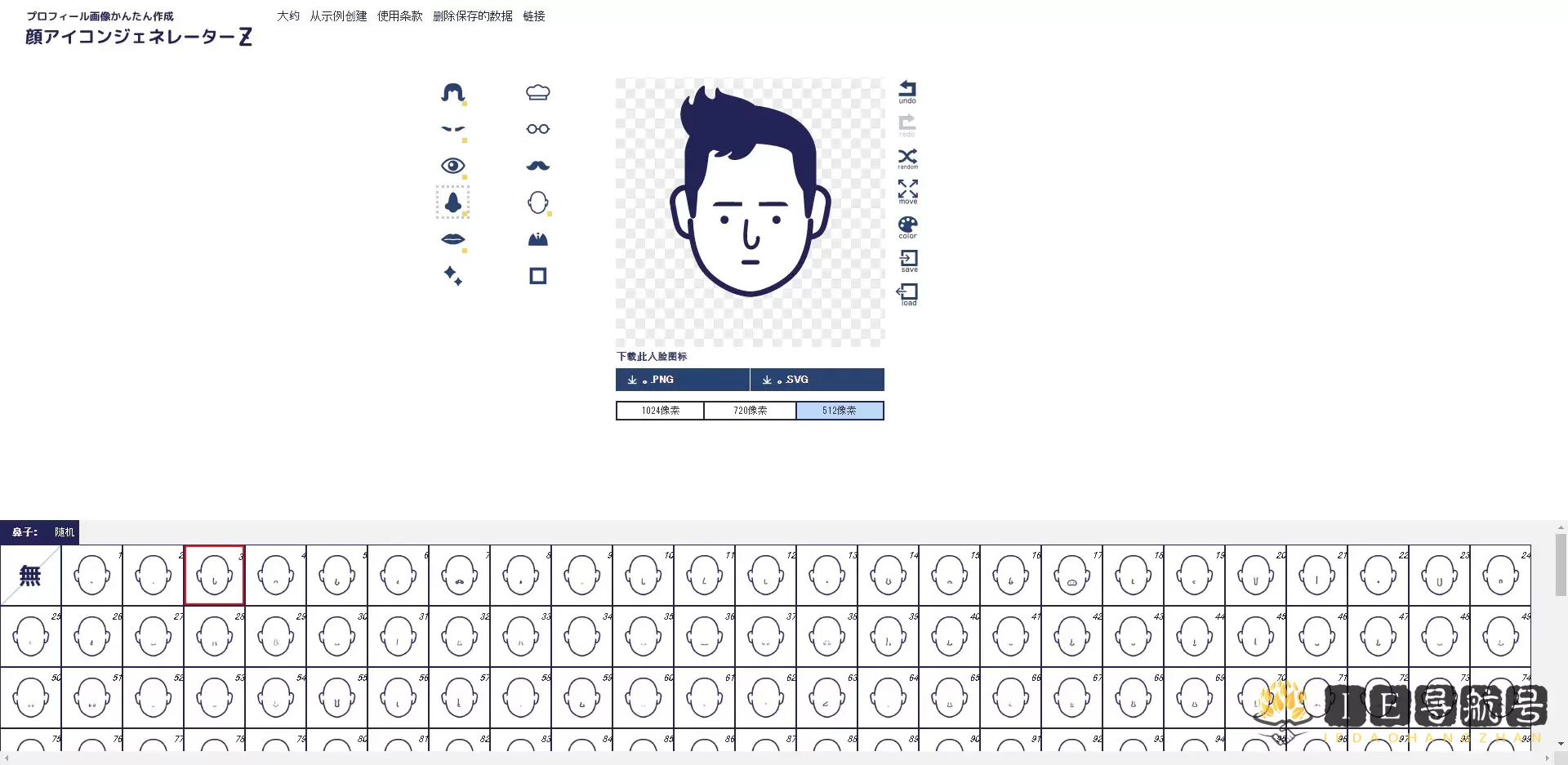Pick the 無 (none) nose option
1568x765 pixels.
point(30,576)
